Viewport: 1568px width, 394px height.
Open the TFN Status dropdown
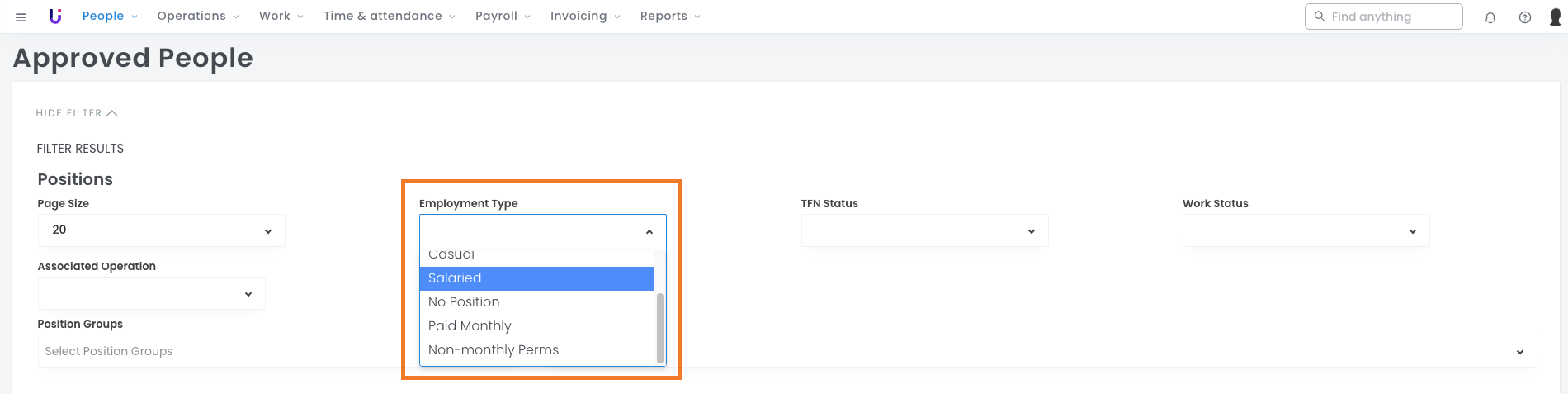[x=924, y=230]
